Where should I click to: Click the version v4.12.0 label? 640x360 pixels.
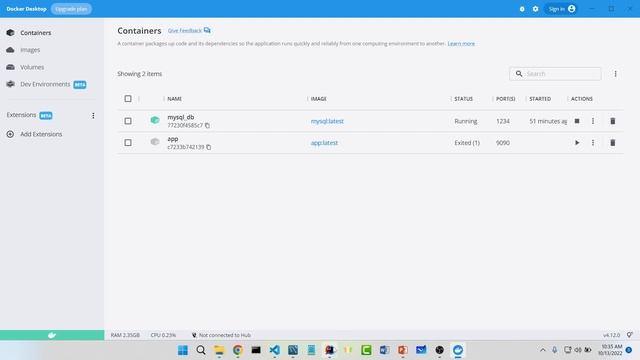(x=611, y=335)
